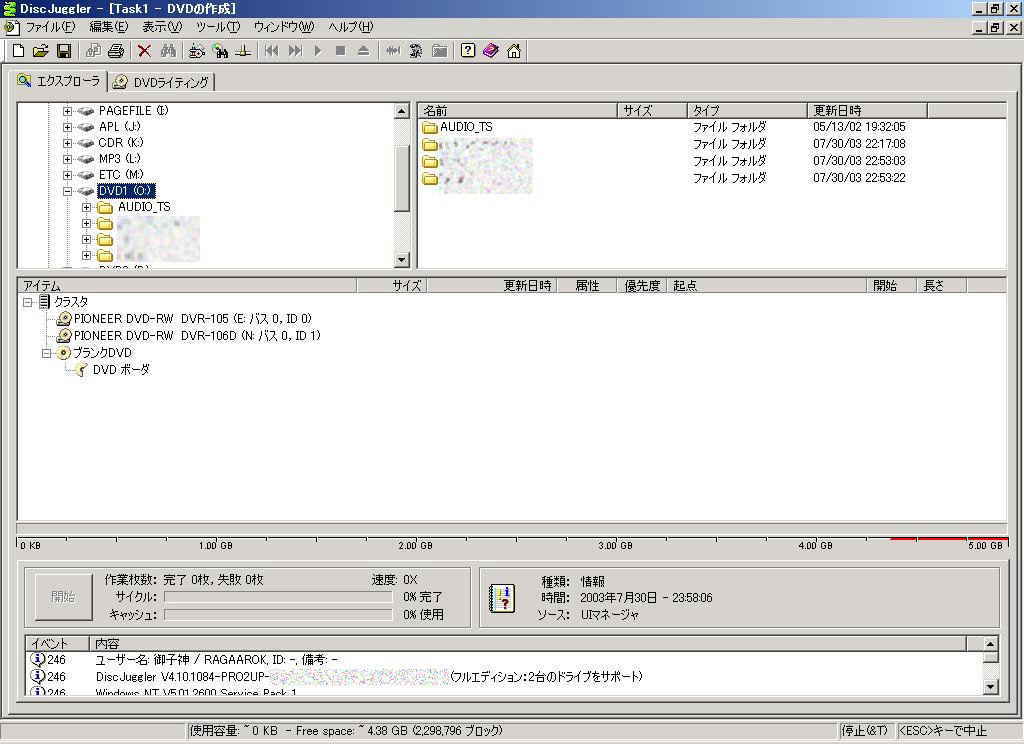The width and height of the screenshot is (1024, 744).
Task: Click the サイクル progress bar
Action: [278, 597]
